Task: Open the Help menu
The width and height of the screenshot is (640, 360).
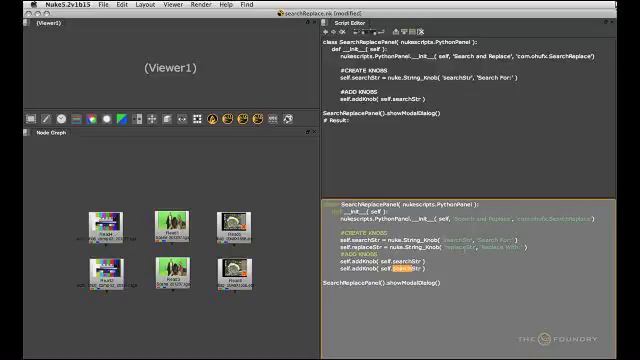Action: (x=226, y=4)
